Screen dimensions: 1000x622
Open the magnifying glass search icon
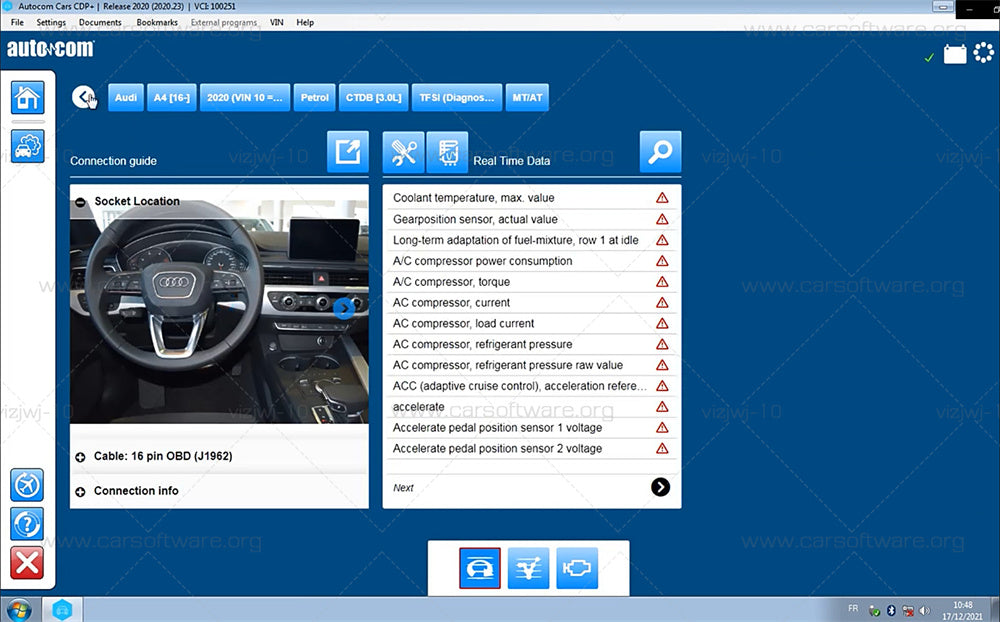660,152
